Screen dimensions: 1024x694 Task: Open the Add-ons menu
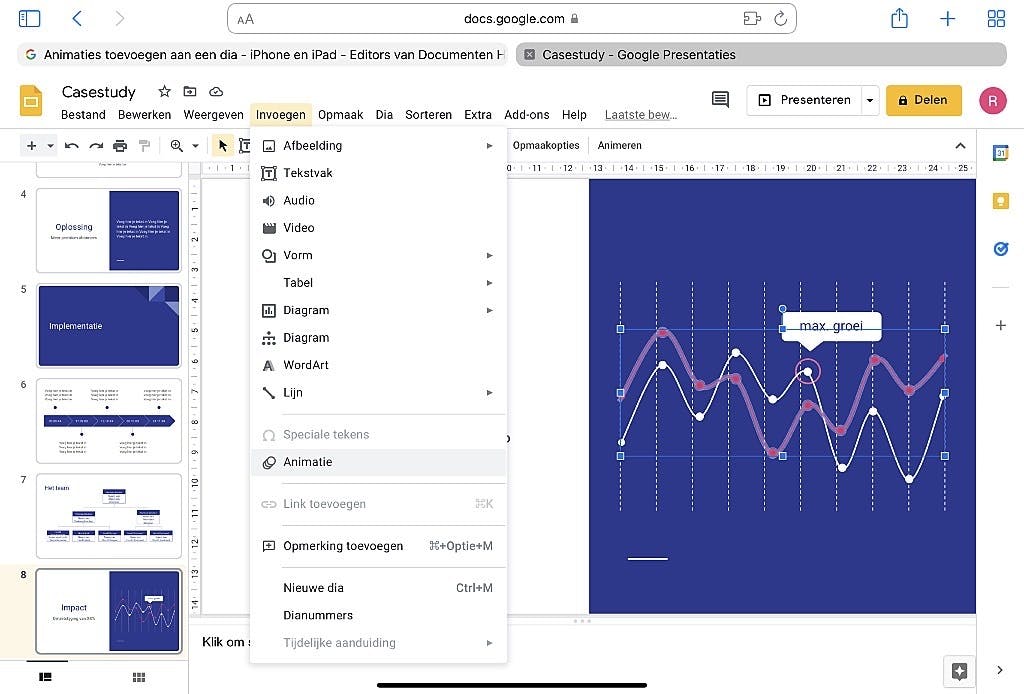point(526,115)
